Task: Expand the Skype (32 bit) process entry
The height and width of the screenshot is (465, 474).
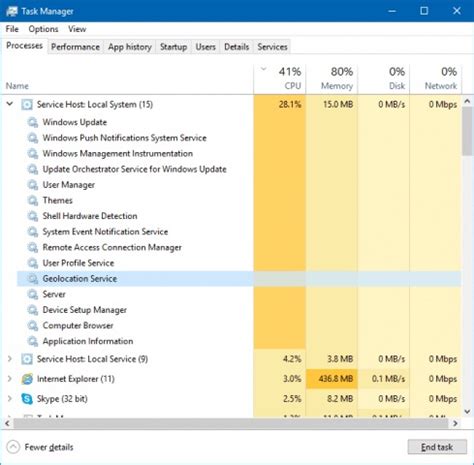Action: click(10, 399)
